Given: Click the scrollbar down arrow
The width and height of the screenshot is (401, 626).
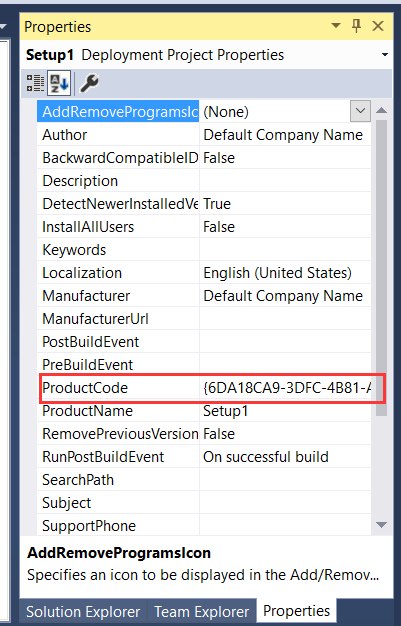Looking at the screenshot, I should [x=381, y=525].
